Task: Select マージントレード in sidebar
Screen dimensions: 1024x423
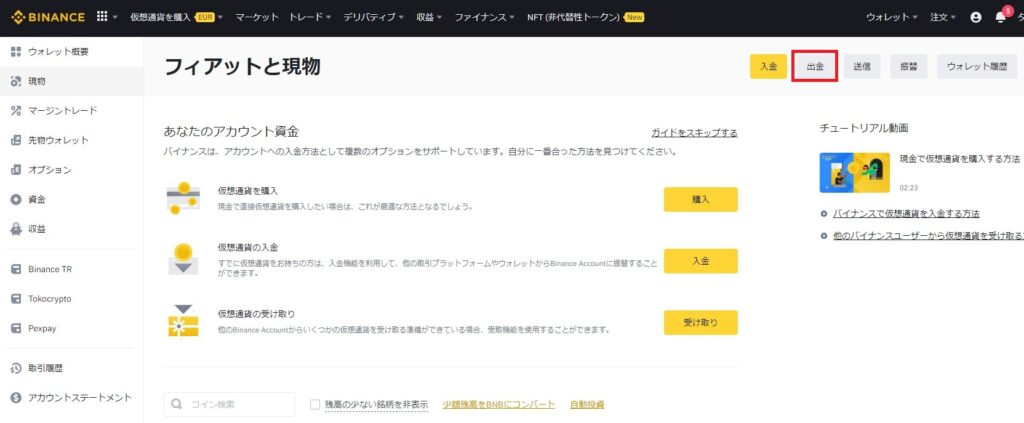Action: pos(63,111)
